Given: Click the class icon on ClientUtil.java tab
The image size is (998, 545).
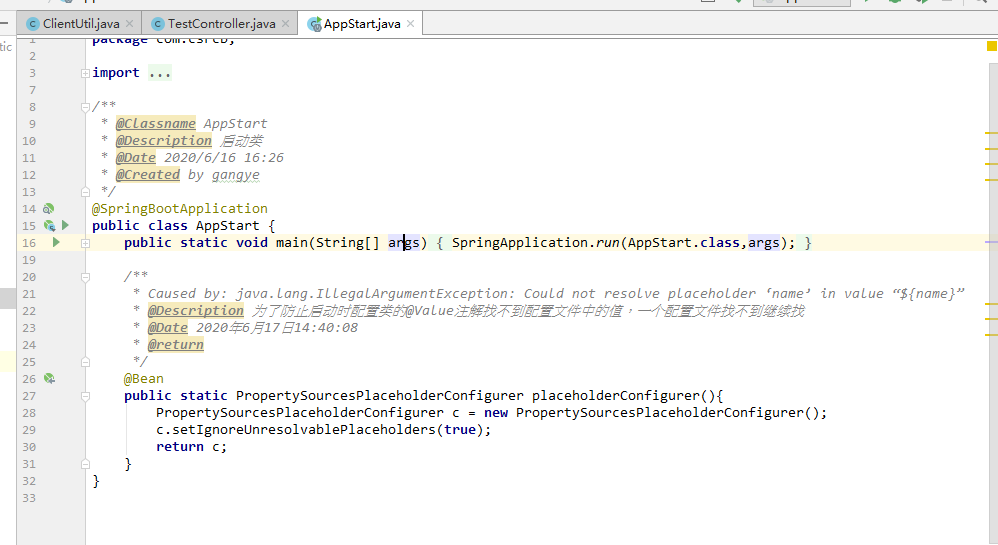Looking at the screenshot, I should tap(33, 24).
